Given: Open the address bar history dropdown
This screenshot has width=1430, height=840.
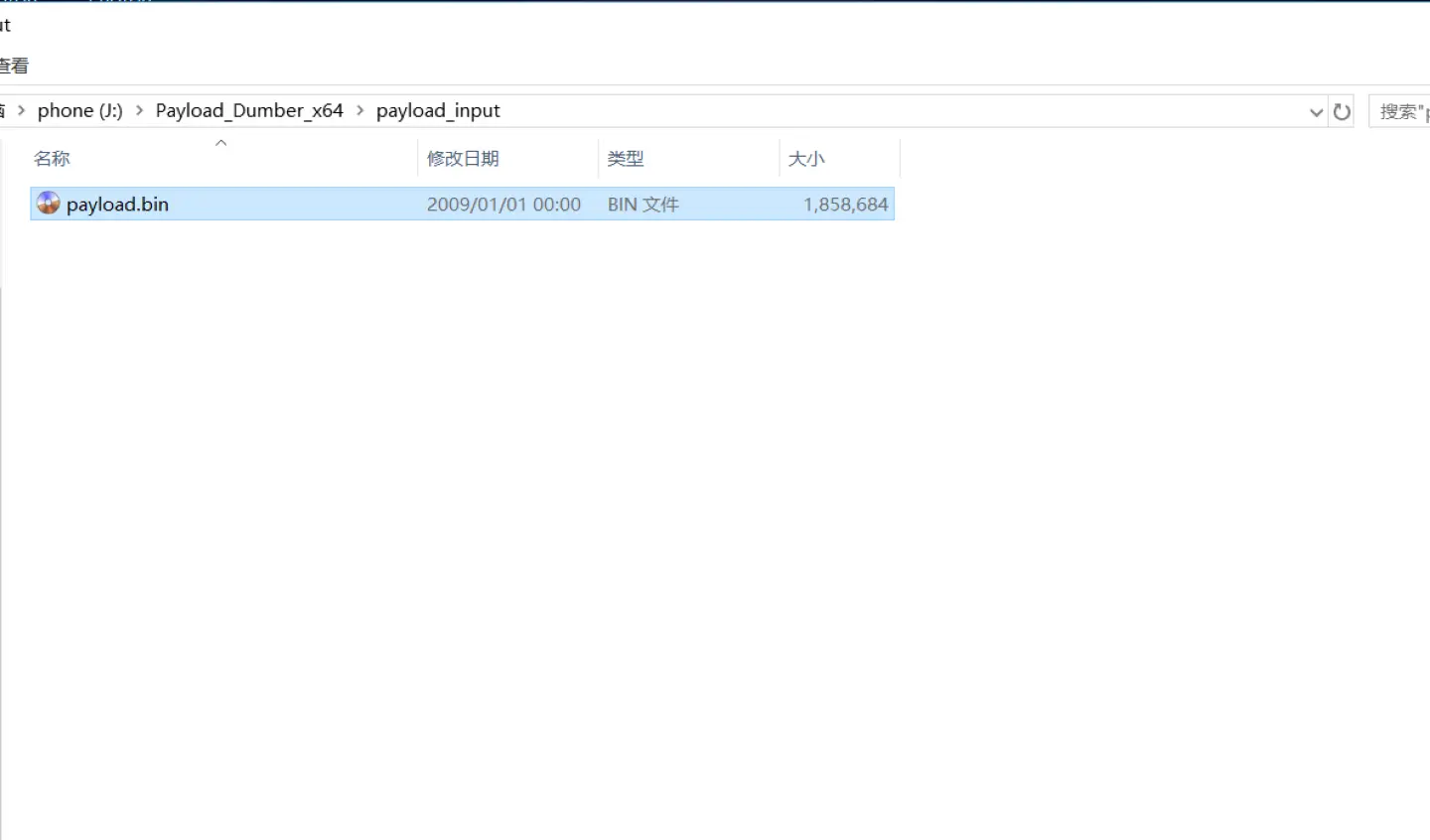Looking at the screenshot, I should pos(1316,112).
